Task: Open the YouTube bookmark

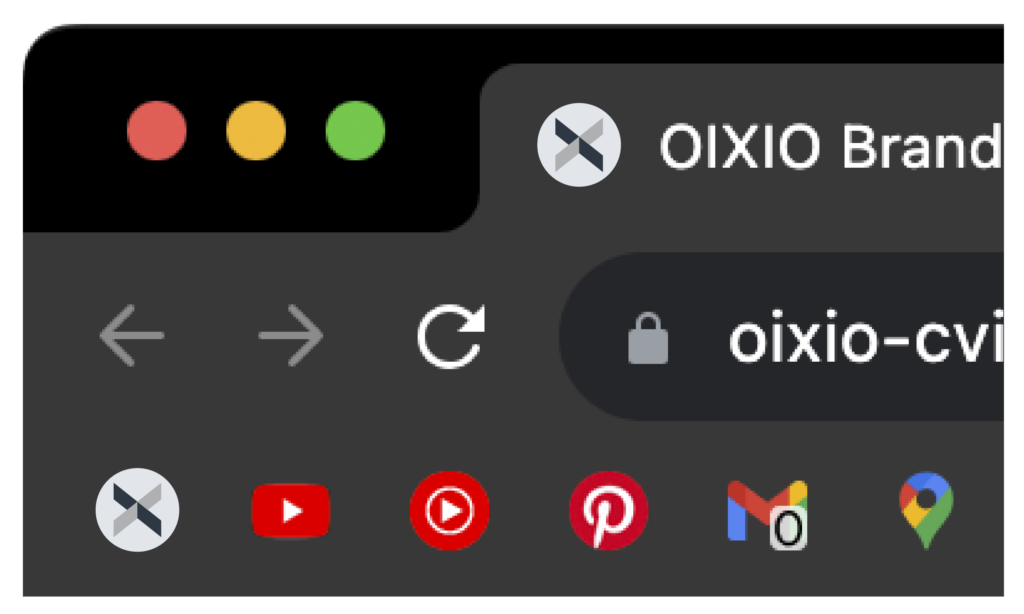Action: point(291,510)
